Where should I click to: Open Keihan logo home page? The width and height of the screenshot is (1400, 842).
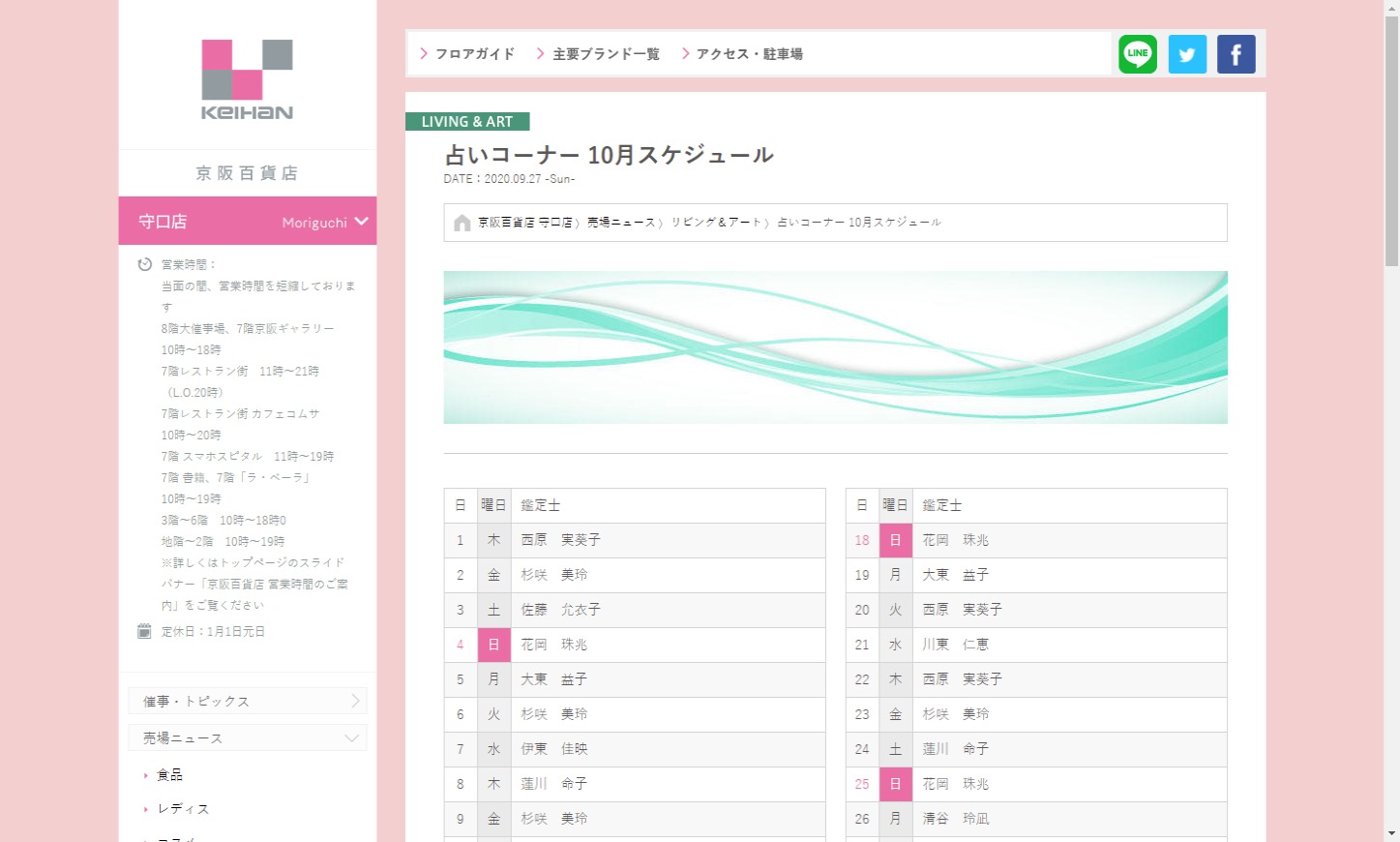point(247,79)
